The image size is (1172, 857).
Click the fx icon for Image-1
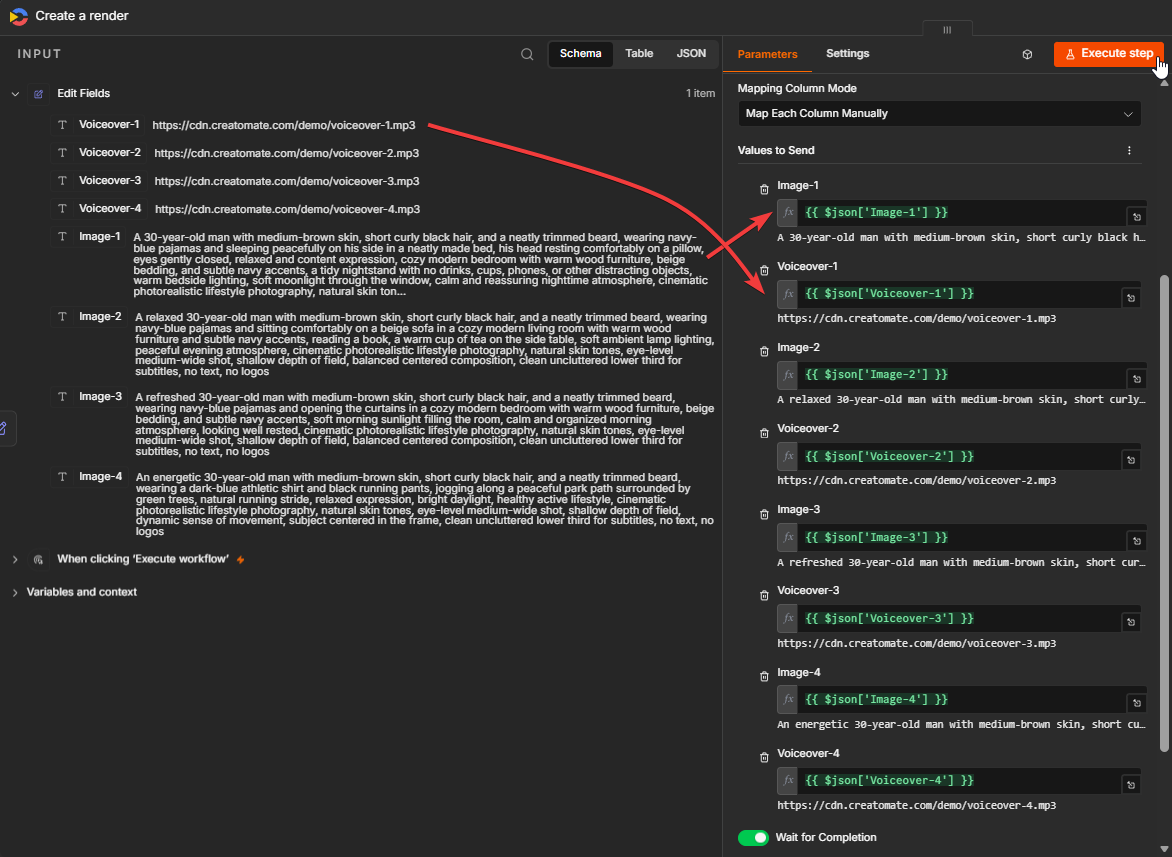coord(788,213)
